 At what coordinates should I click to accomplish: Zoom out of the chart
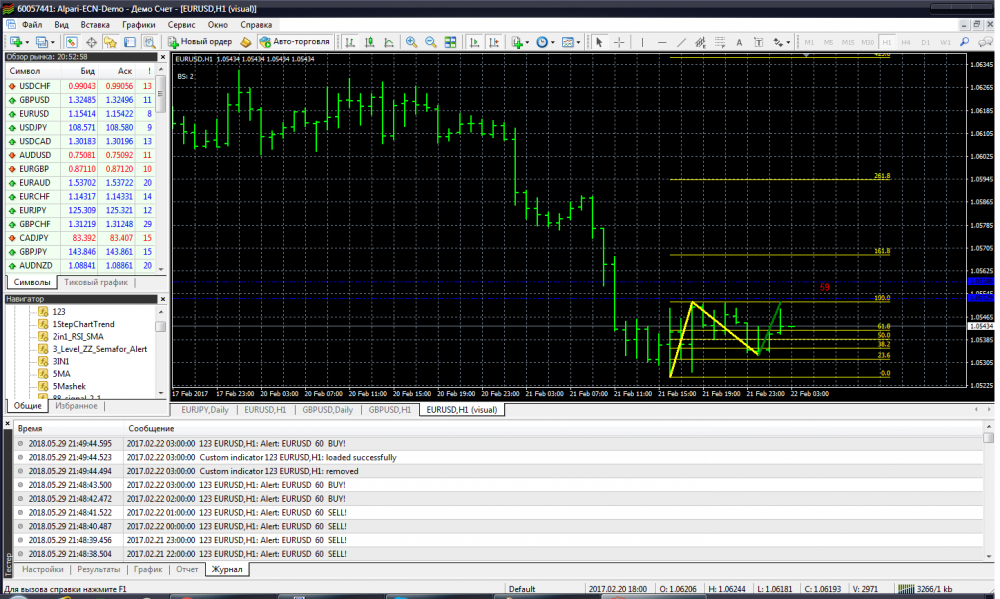430,42
